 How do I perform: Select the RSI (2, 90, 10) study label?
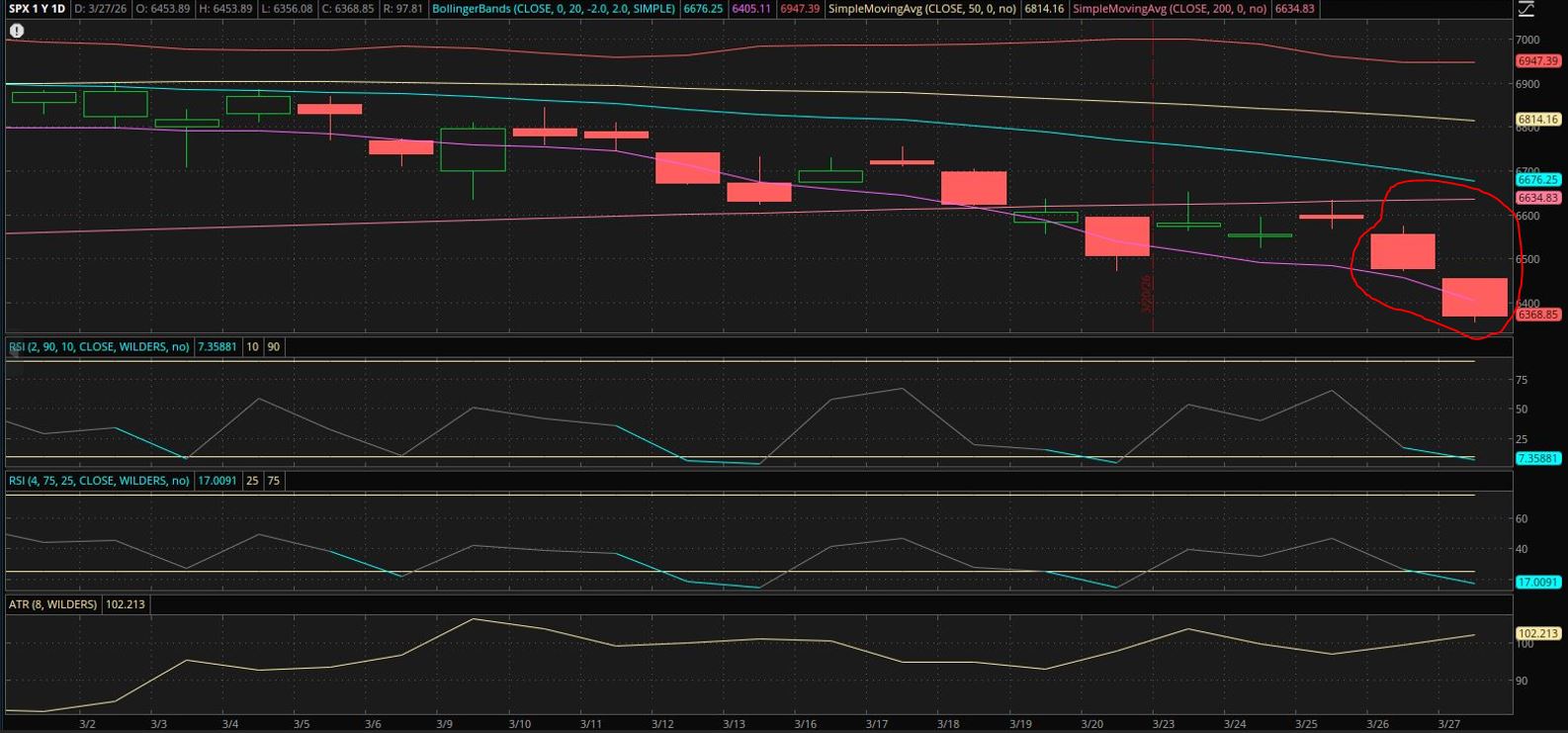pyautogui.click(x=99, y=347)
